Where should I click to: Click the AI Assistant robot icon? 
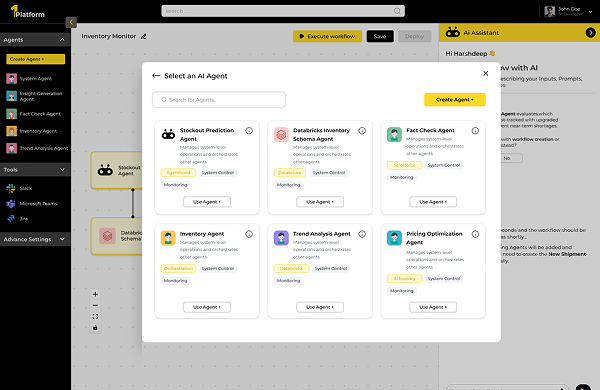coord(453,32)
